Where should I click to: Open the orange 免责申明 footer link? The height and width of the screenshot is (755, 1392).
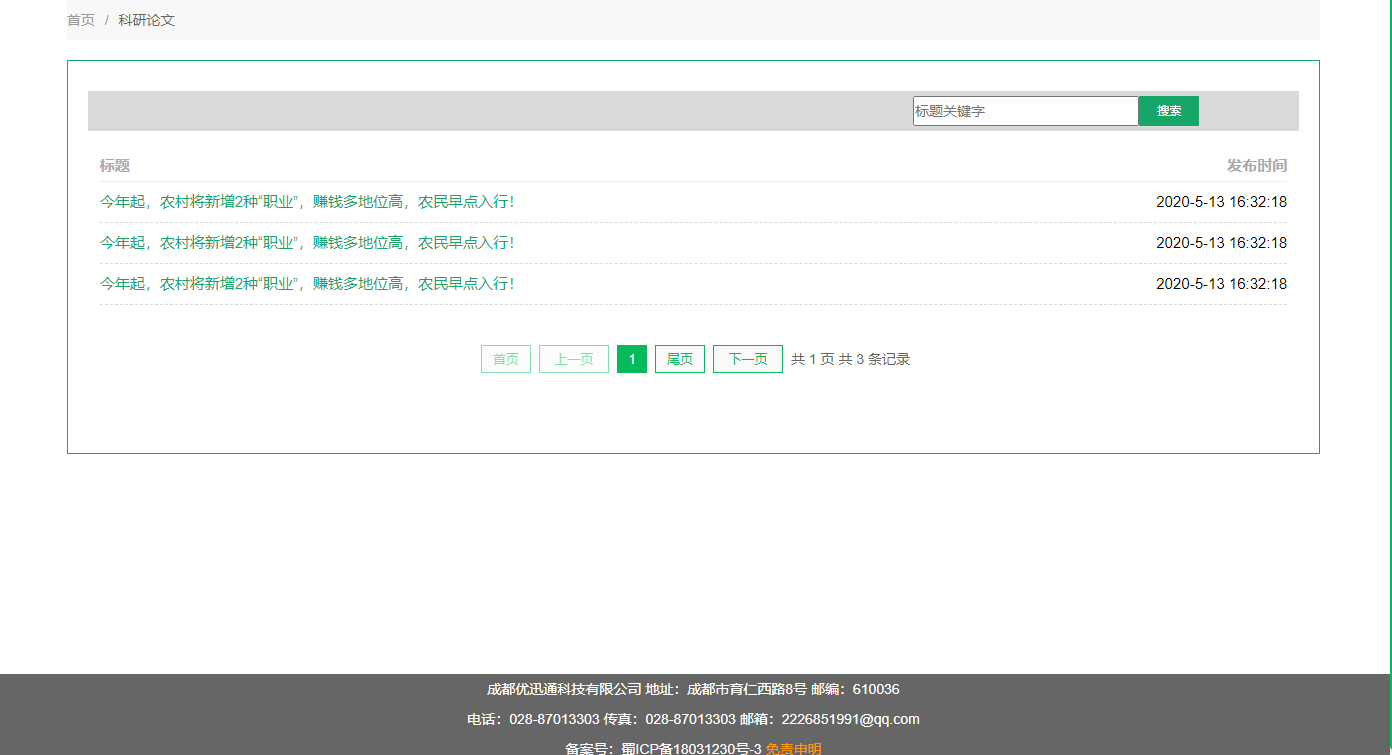pos(794,748)
